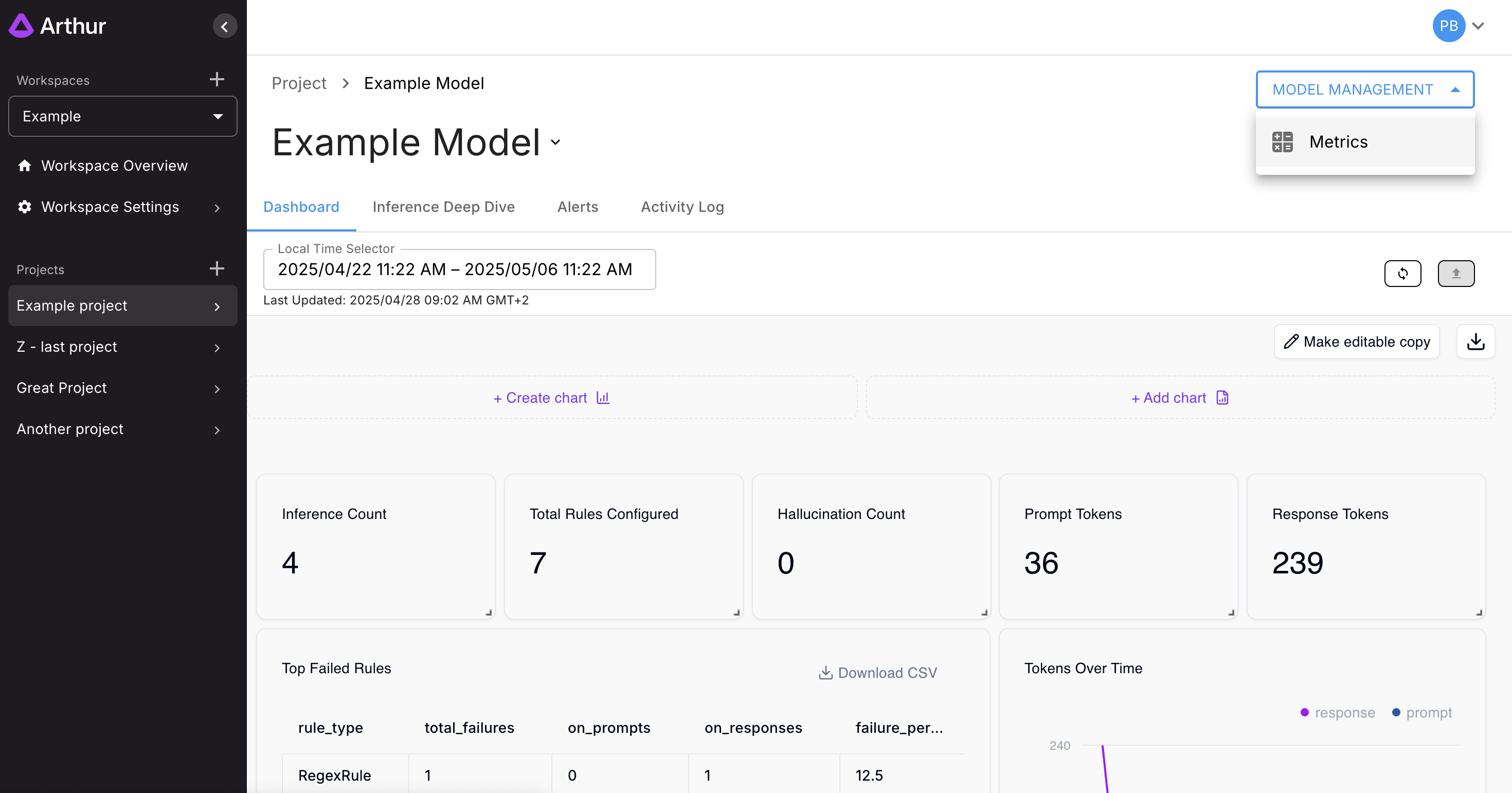Add a new project with plus icon
This screenshot has width=1512, height=793.
point(217,268)
